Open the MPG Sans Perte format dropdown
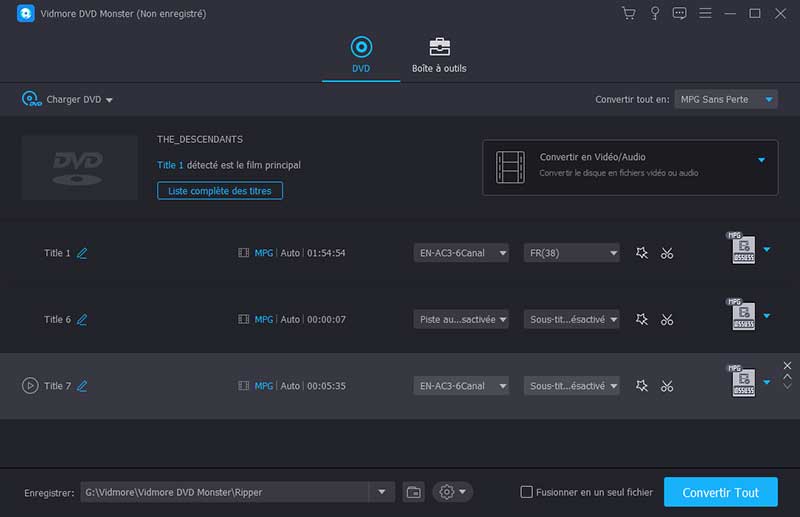Viewport: 800px width, 517px height. 725,100
